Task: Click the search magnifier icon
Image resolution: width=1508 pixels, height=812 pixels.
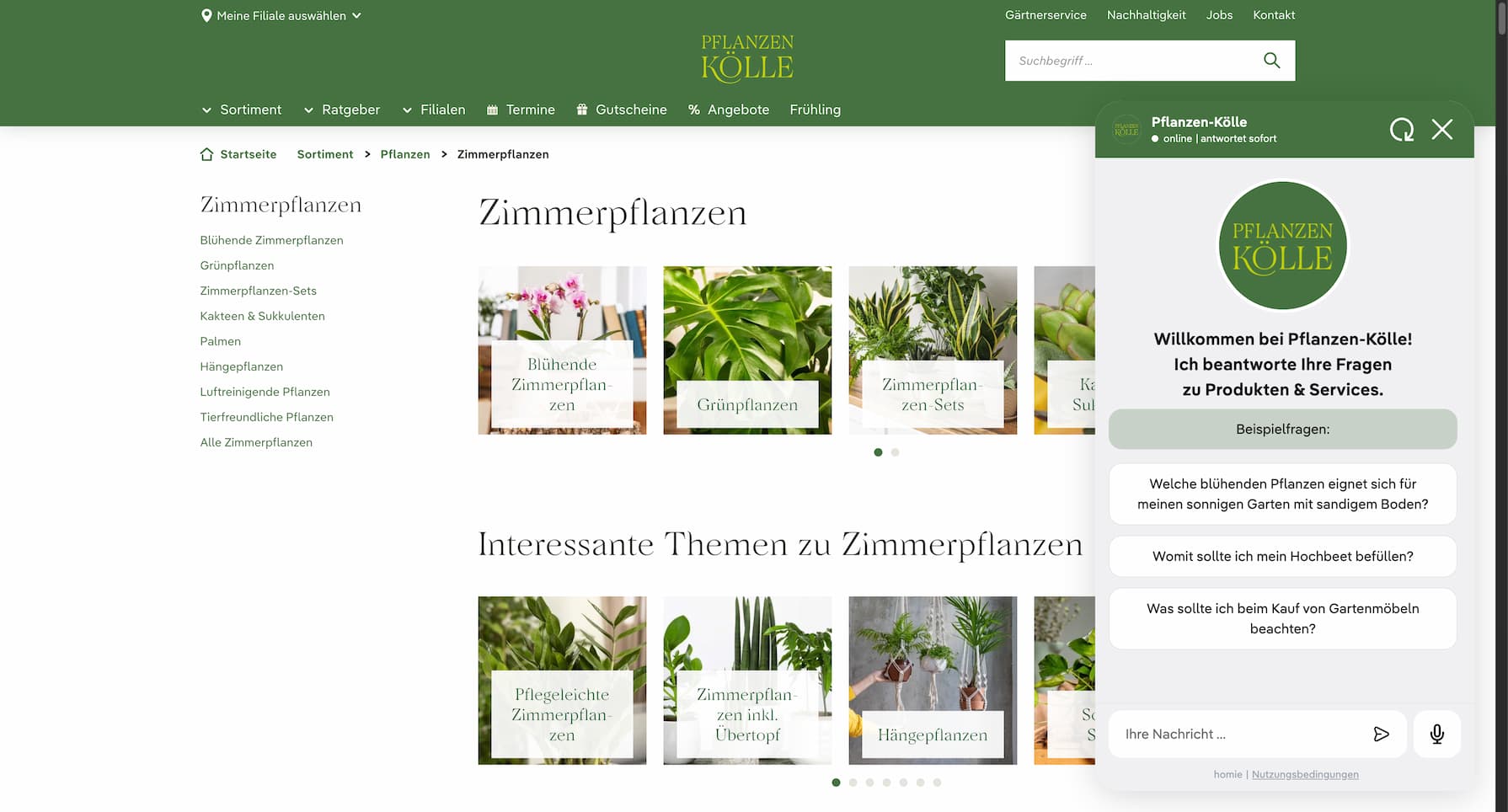Action: tap(1270, 60)
